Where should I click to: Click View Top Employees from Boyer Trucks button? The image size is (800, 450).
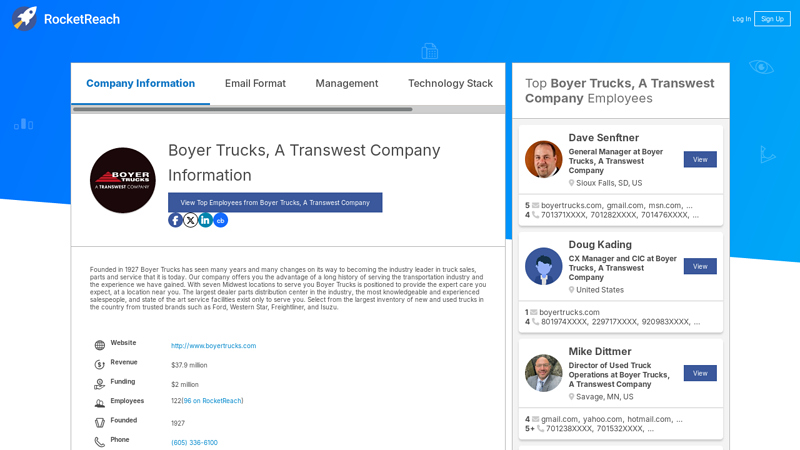point(275,203)
